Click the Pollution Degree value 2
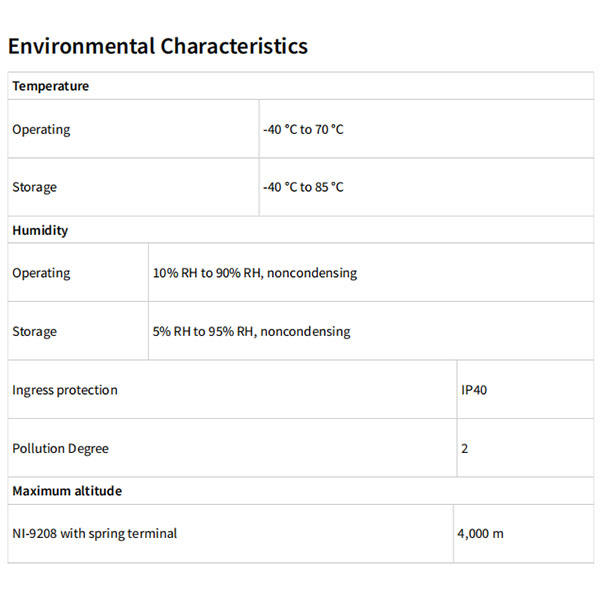Viewport: 600px width, 600px height. coord(465,448)
